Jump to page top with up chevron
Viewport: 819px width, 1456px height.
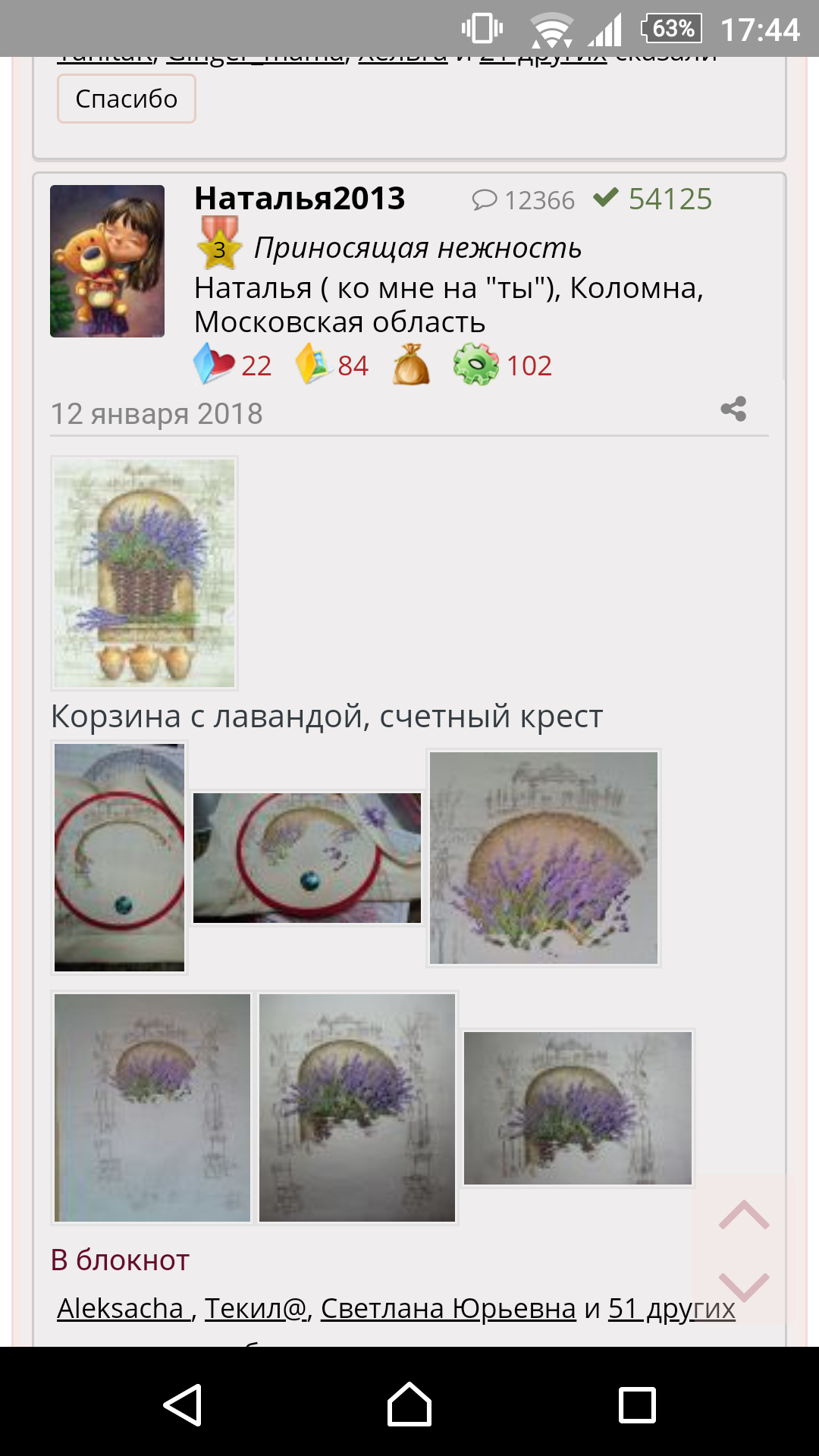[744, 1215]
